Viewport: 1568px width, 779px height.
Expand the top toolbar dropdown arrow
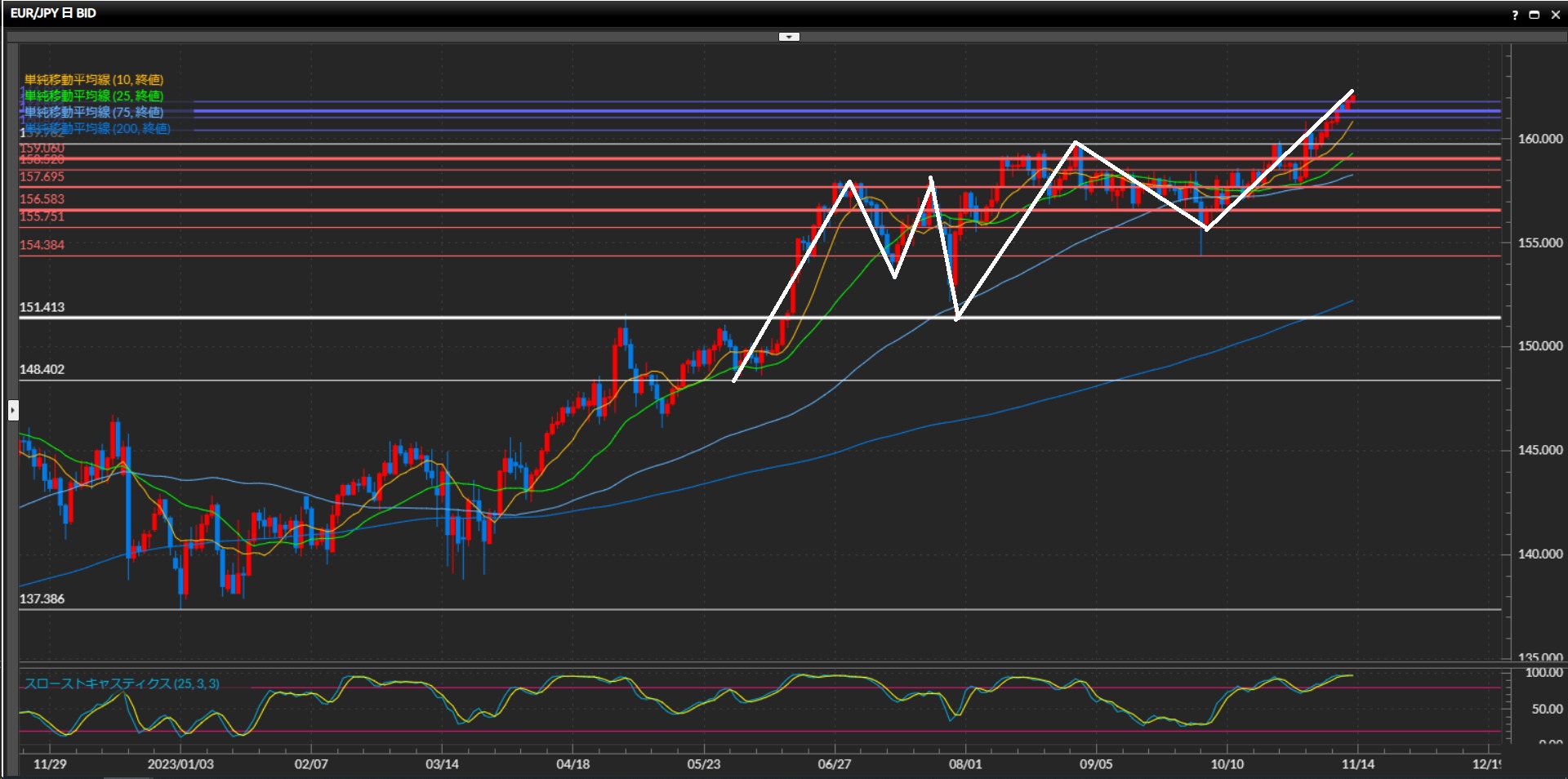[x=788, y=37]
